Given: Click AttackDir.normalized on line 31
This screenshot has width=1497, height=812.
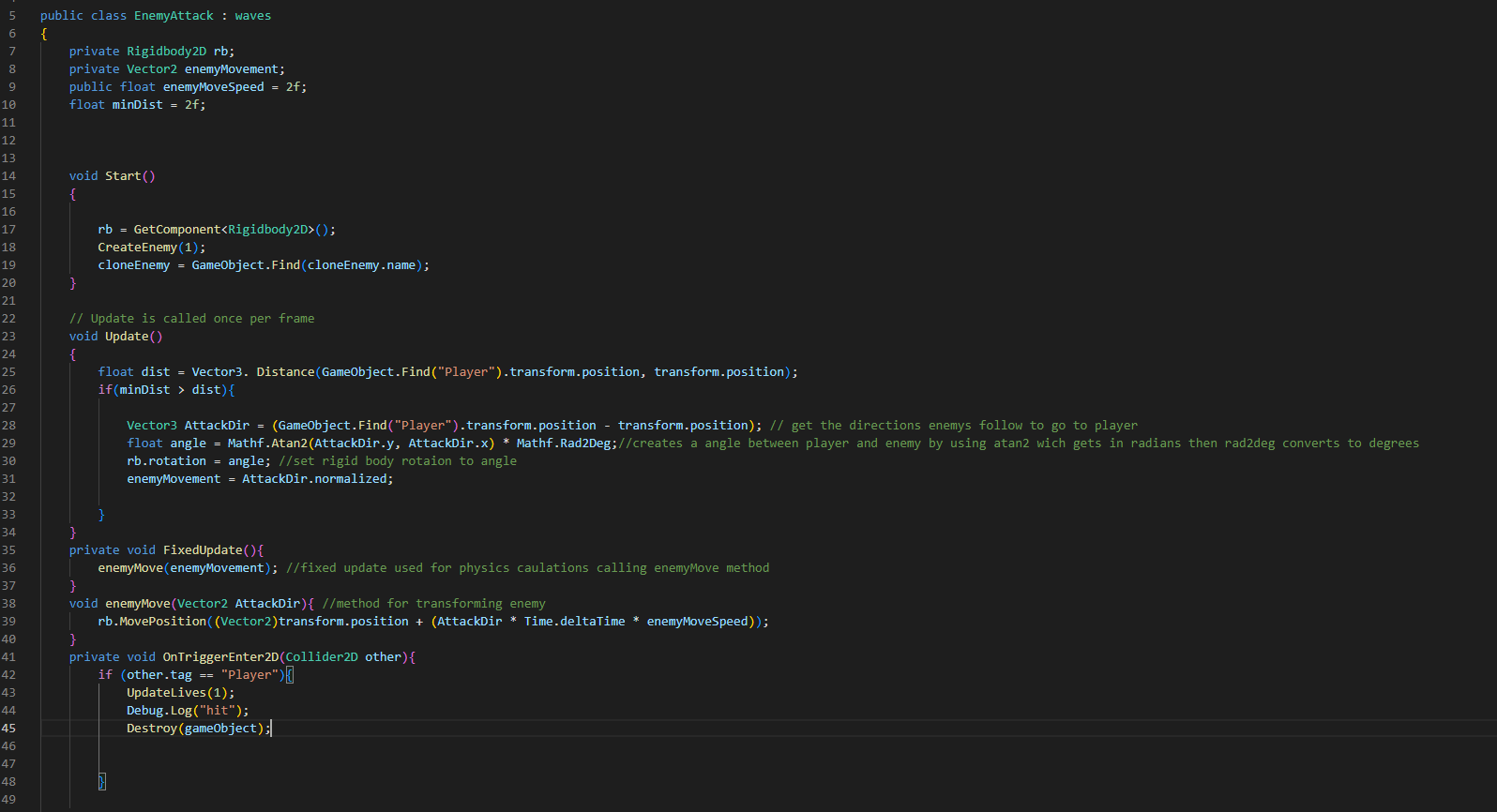Looking at the screenshot, I should pos(314,479).
